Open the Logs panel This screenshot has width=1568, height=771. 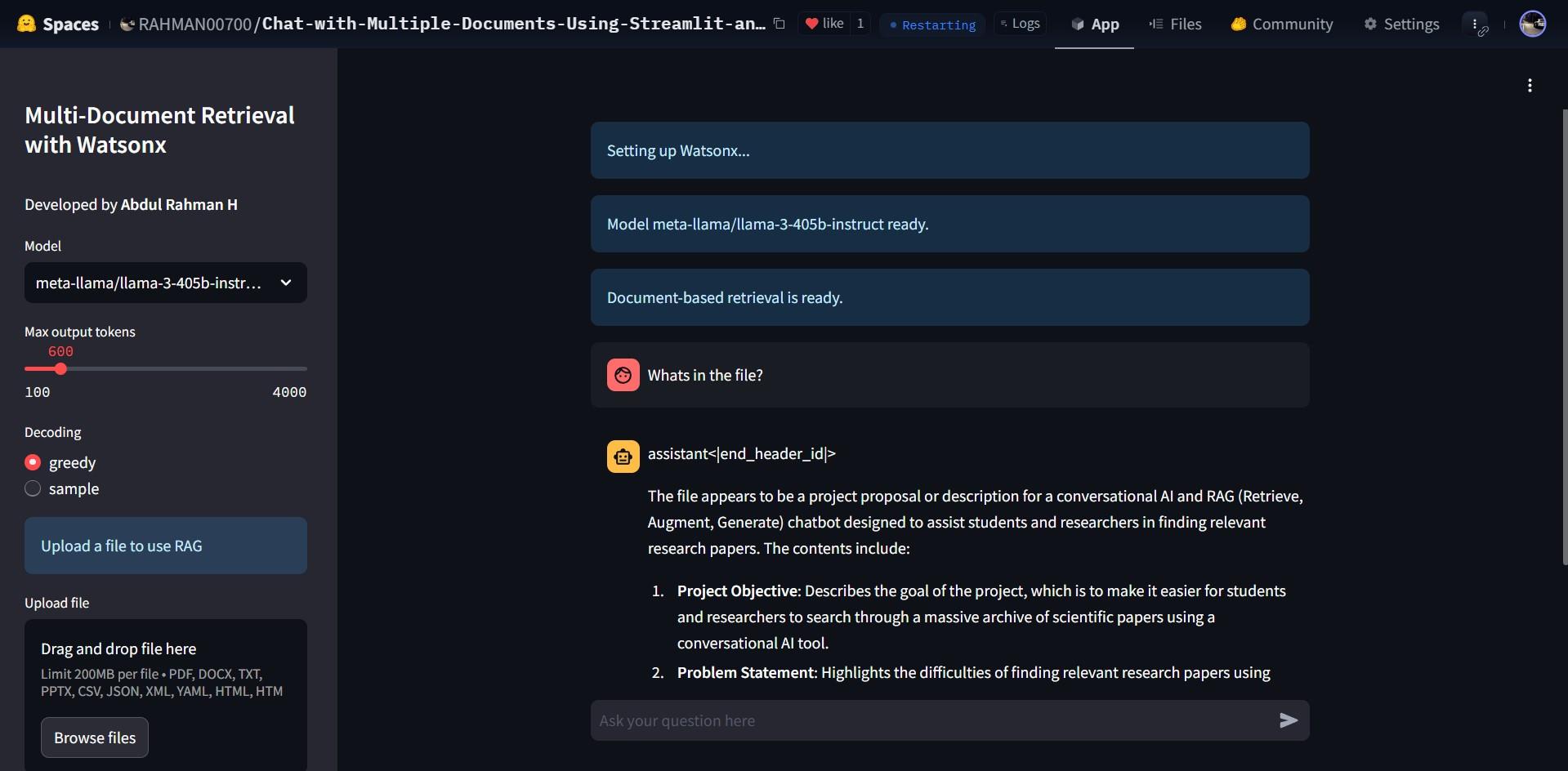pyautogui.click(x=1020, y=24)
